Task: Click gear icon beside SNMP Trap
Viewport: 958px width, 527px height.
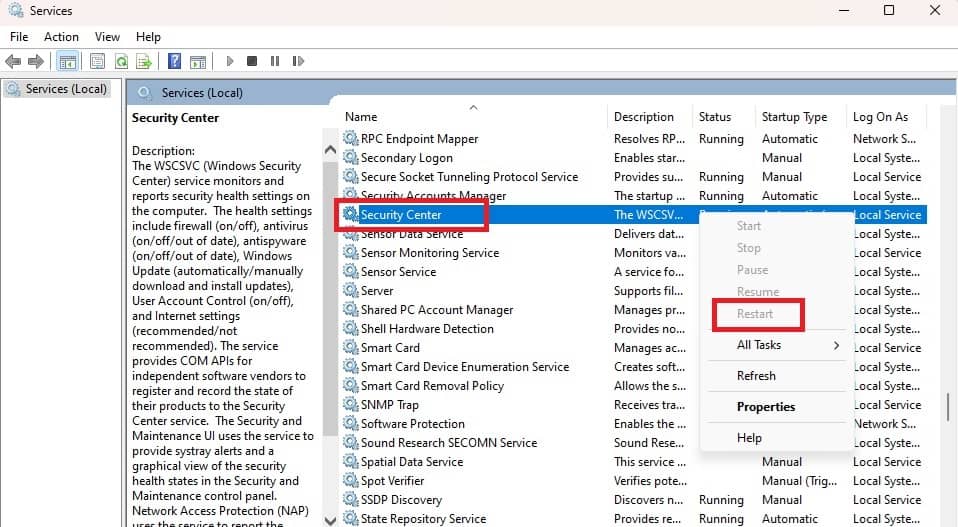Action: tap(351, 404)
